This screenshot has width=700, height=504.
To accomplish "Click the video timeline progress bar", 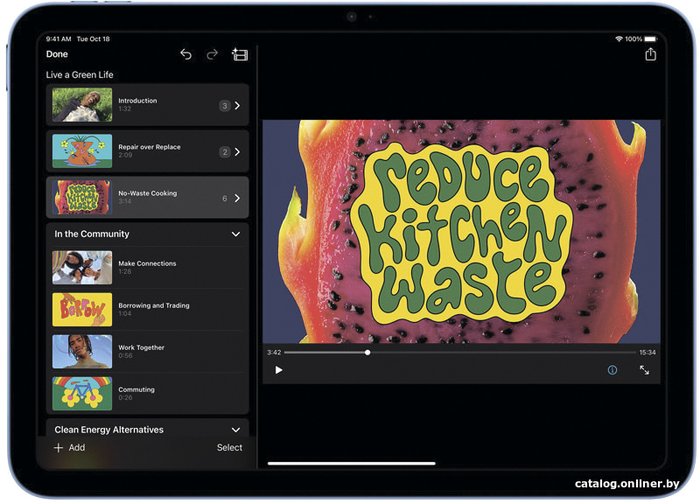I will (x=460, y=353).
